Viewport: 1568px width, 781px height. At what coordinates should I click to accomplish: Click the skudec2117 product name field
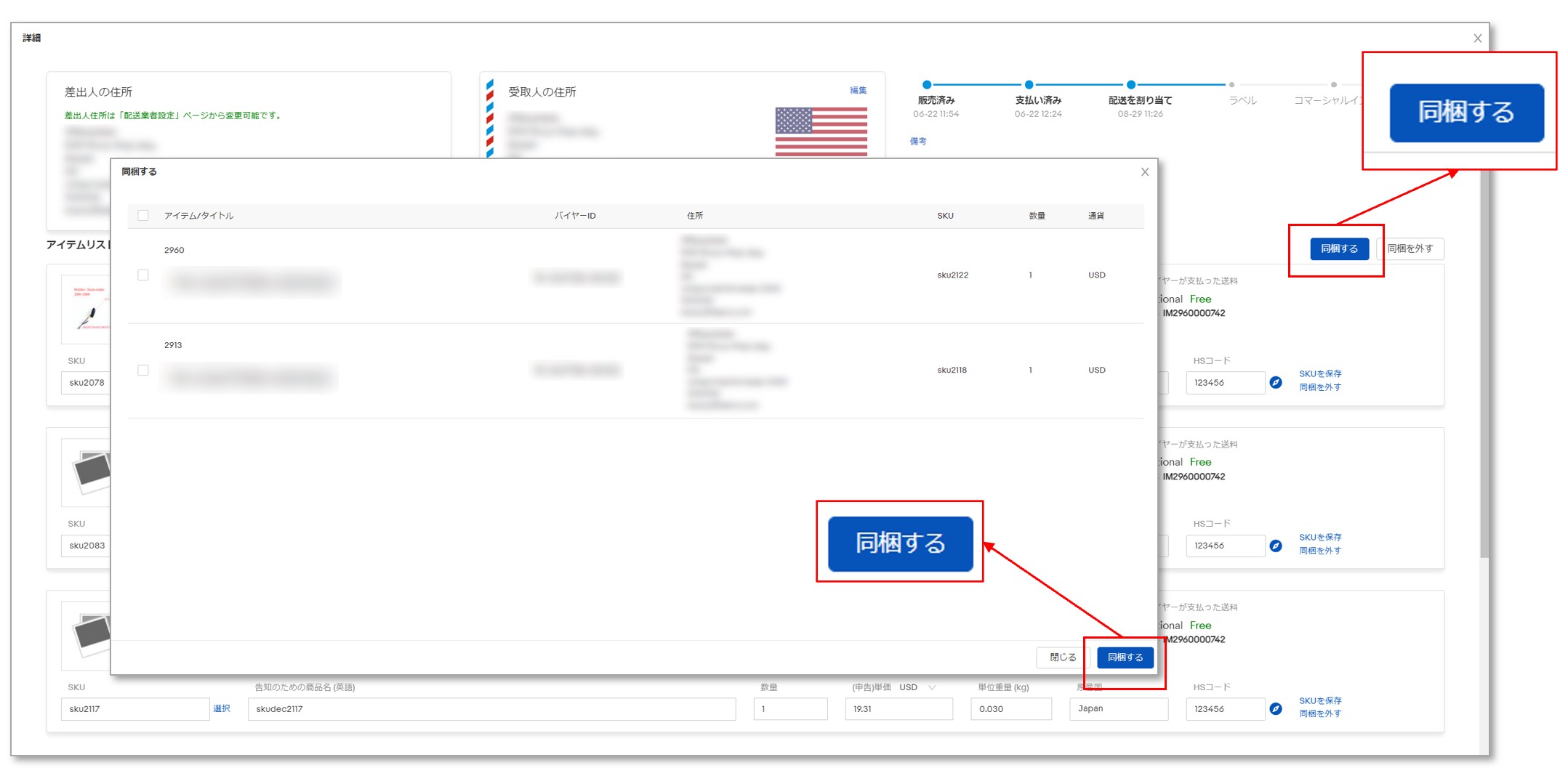[x=491, y=709]
